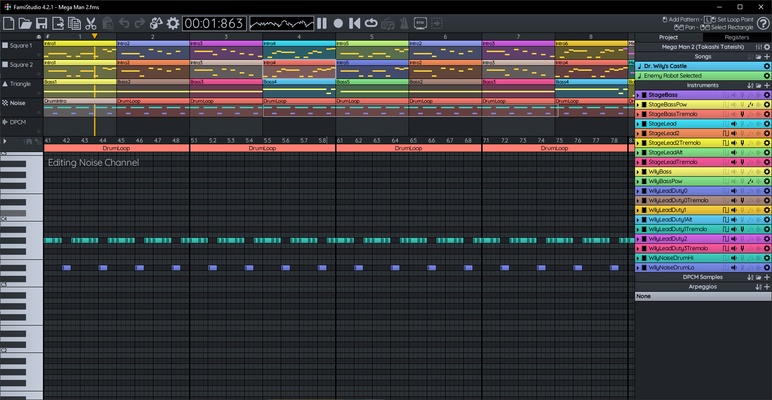Image resolution: width=772 pixels, height=400 pixels.
Task: Add a new instrument with Instruments plus
Action: point(767,85)
